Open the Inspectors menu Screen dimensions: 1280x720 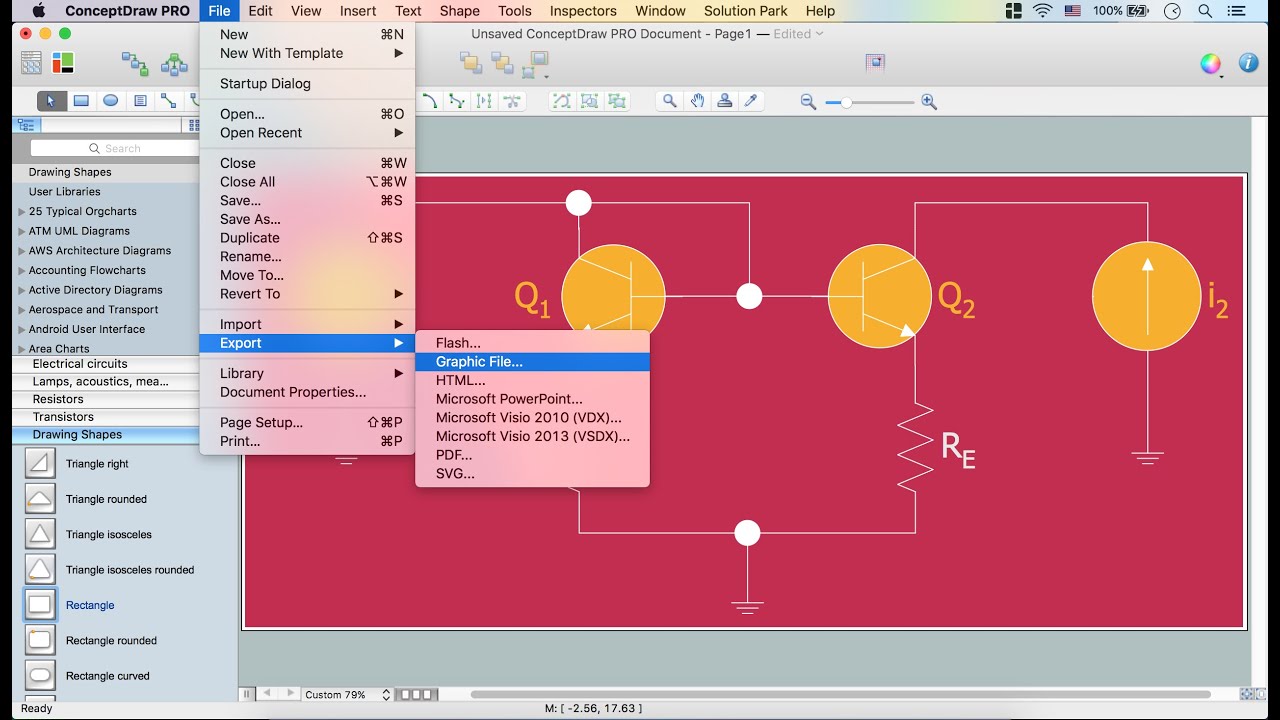[583, 11]
